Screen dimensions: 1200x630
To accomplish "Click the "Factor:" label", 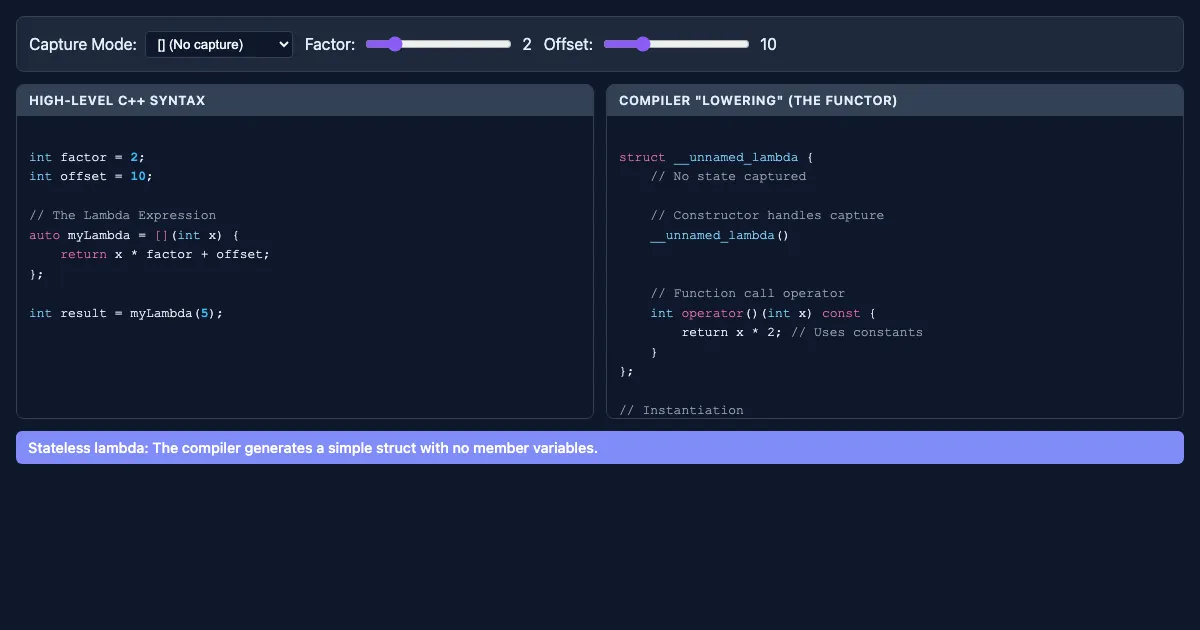I will tap(330, 44).
